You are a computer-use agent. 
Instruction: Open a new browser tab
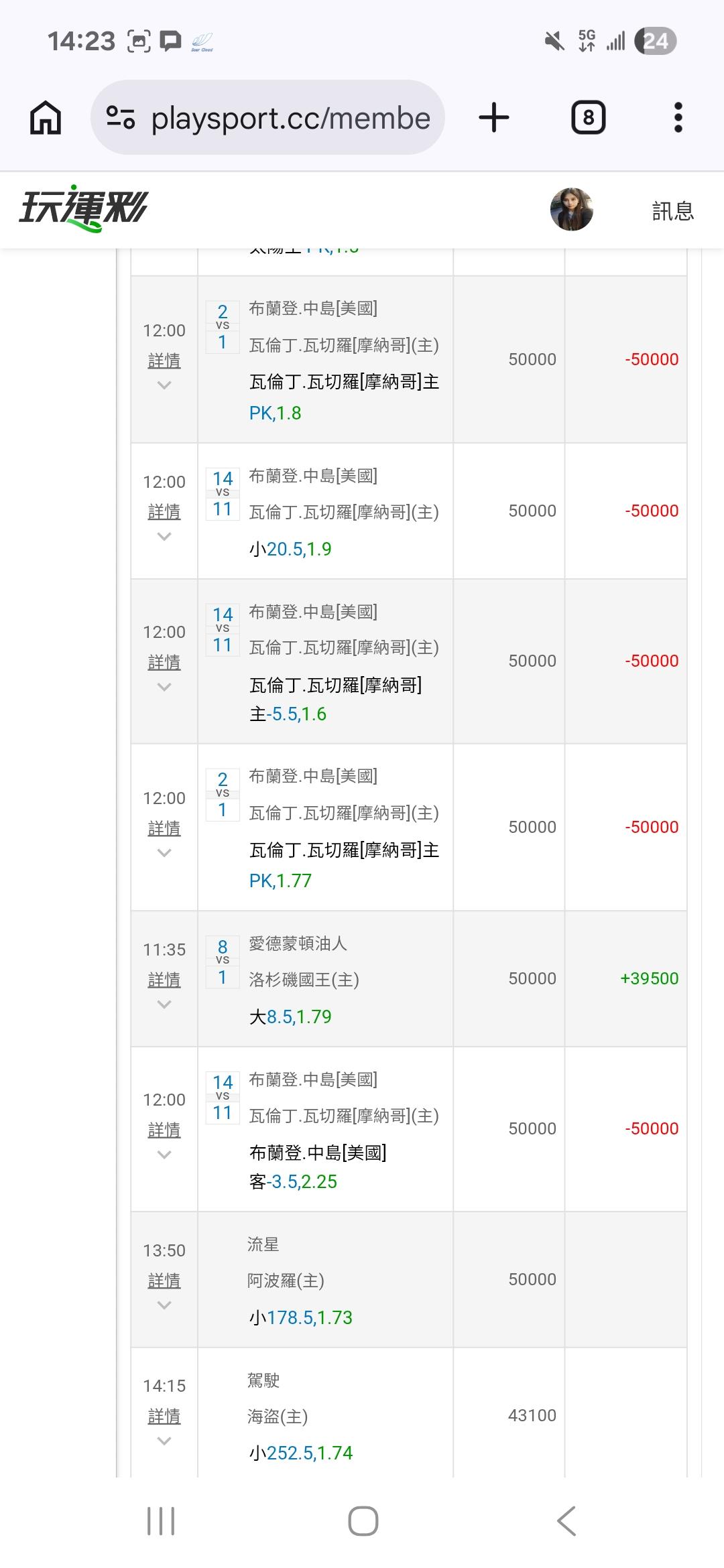click(494, 118)
